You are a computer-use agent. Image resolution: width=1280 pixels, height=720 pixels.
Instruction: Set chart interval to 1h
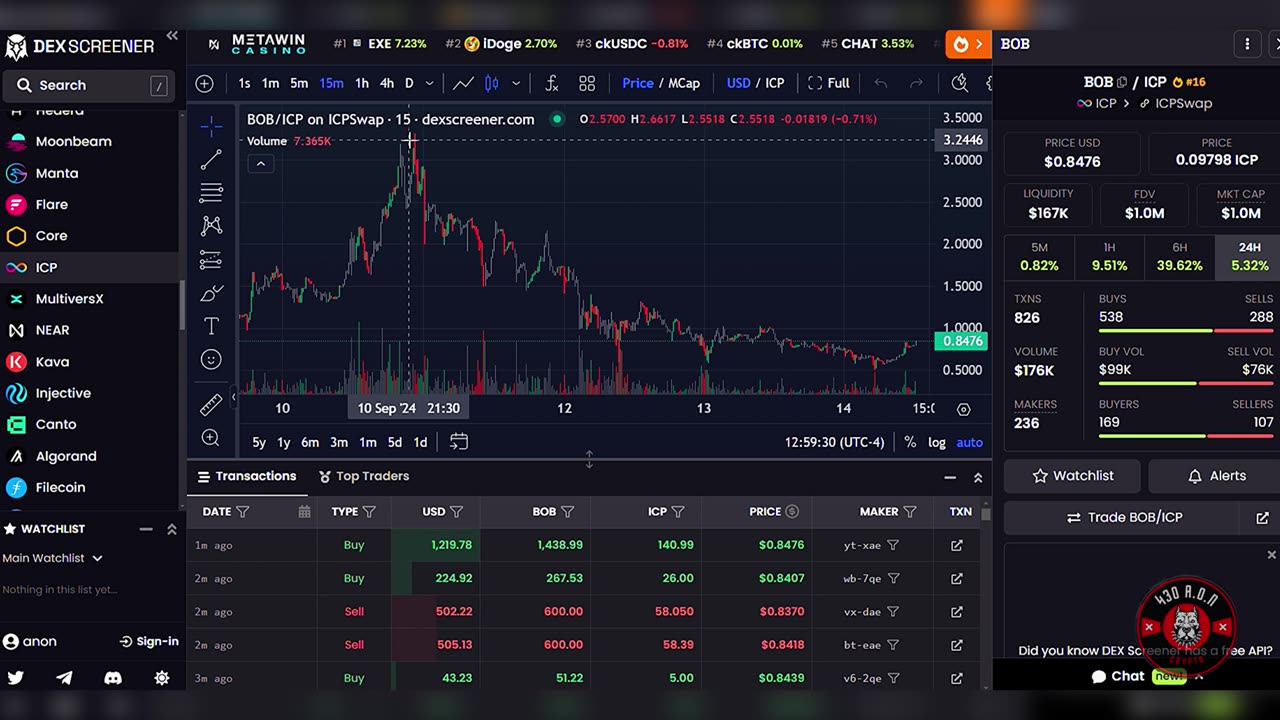pyautogui.click(x=361, y=83)
